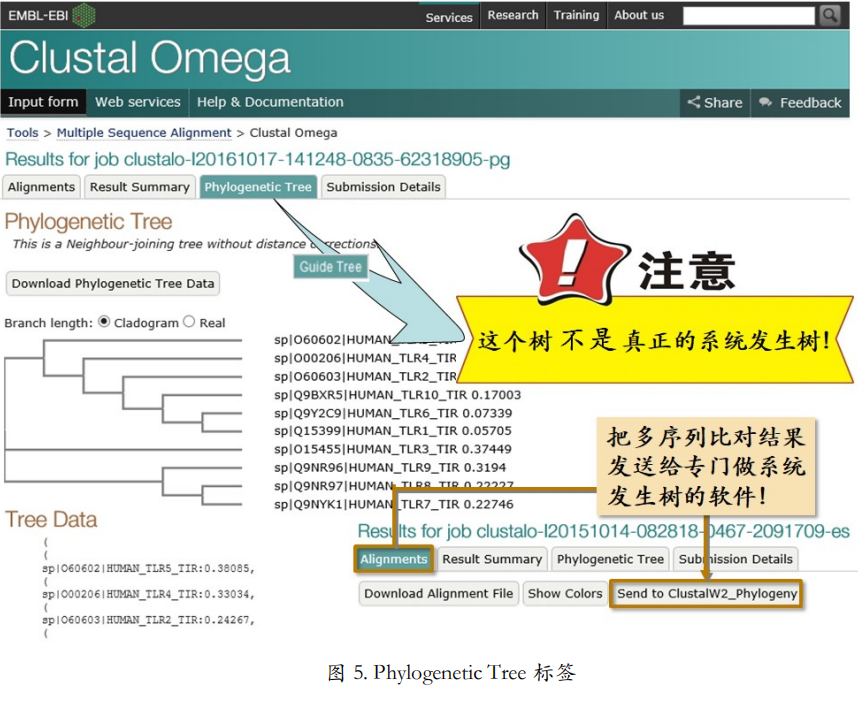858x702 pixels.
Task: Click tree label sp|O00206|HUMAN_TLR4_TIR
Action: (365, 358)
